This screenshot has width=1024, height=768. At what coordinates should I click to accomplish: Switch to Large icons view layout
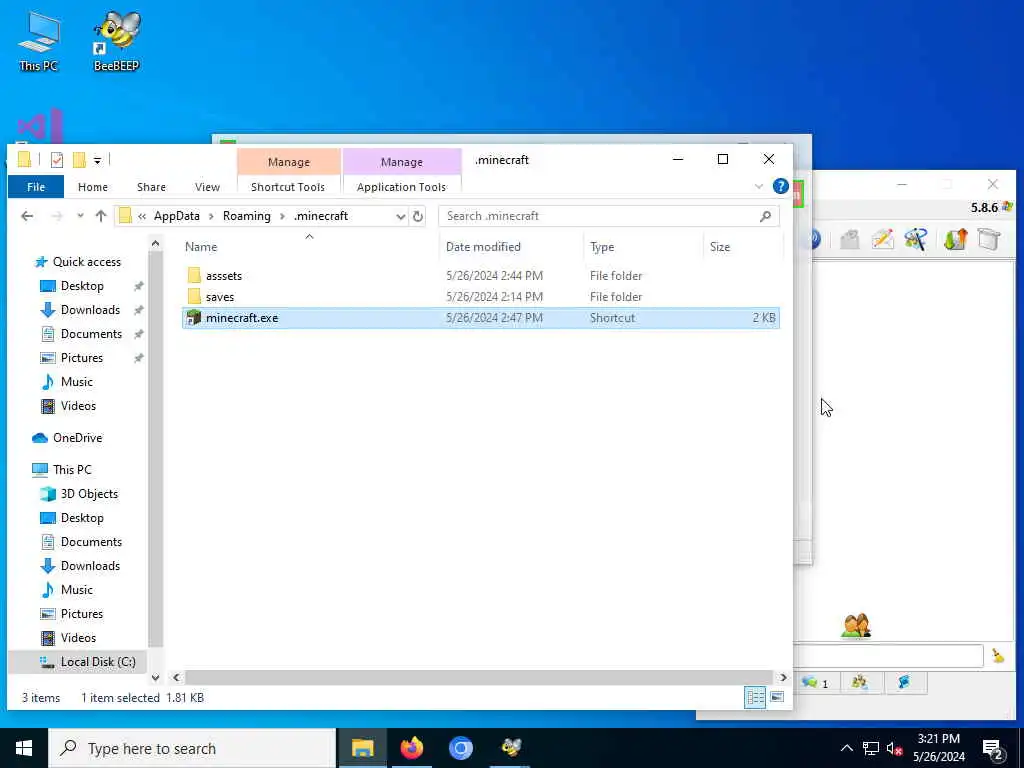click(776, 697)
